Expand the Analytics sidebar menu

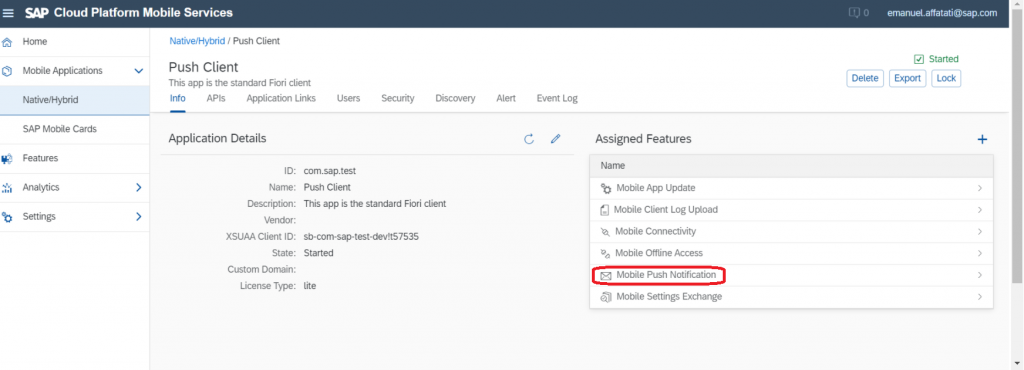click(138, 187)
